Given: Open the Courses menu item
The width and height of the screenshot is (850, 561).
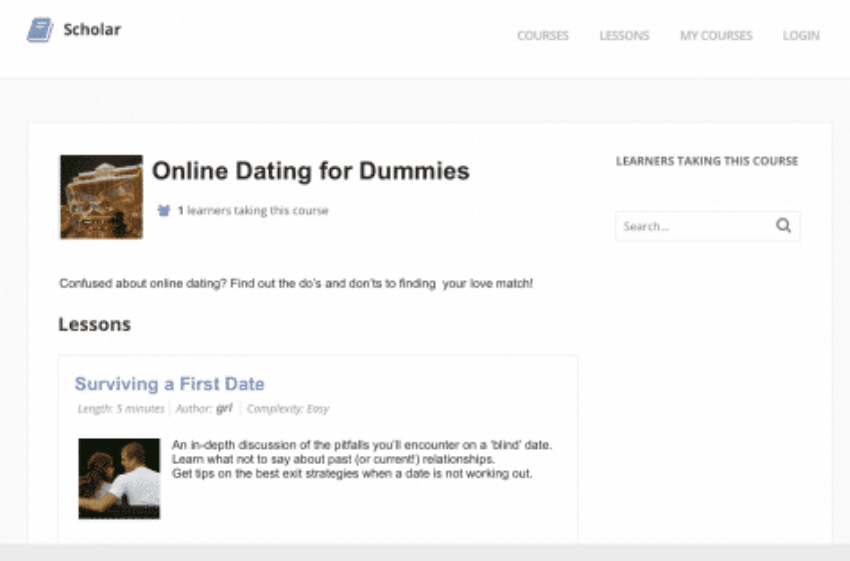Looking at the screenshot, I should [x=543, y=36].
